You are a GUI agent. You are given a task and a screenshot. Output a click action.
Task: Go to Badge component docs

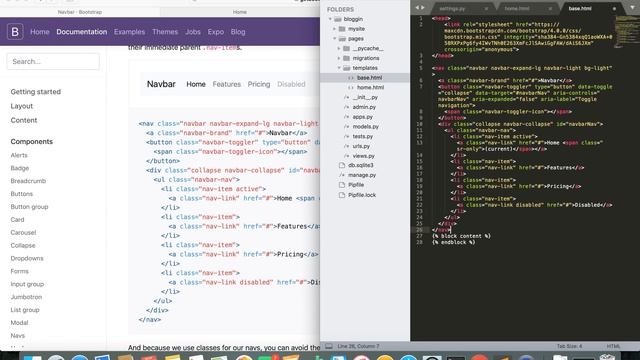[x=20, y=168]
